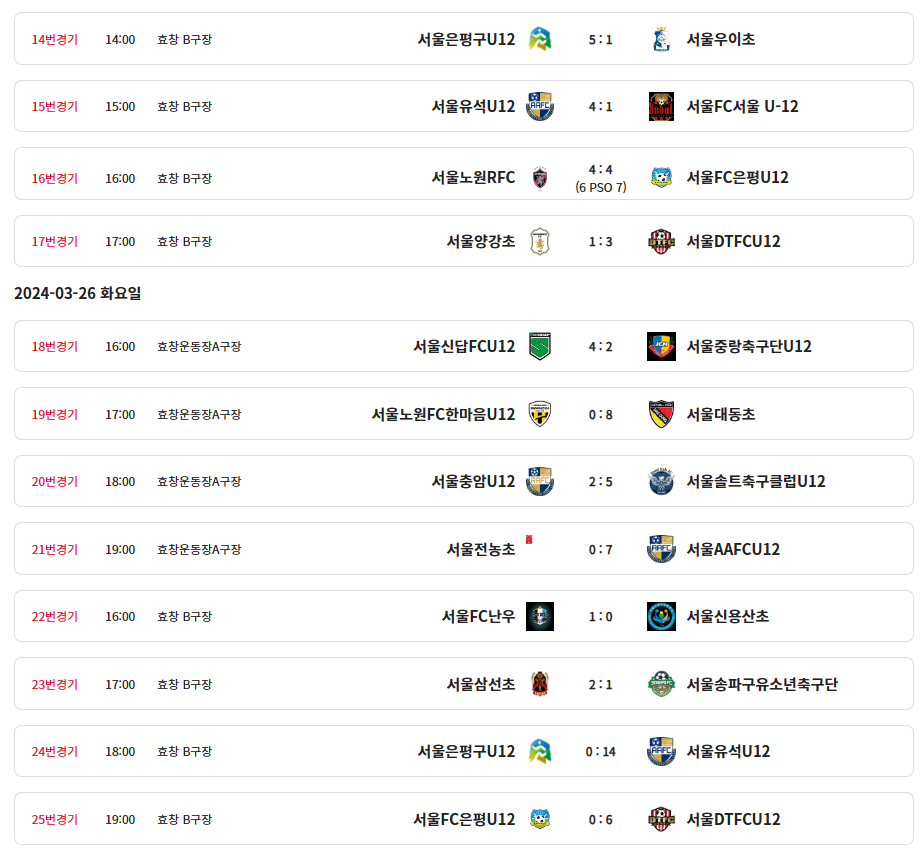Click the 0 : 14 score in match 24

(x=601, y=751)
